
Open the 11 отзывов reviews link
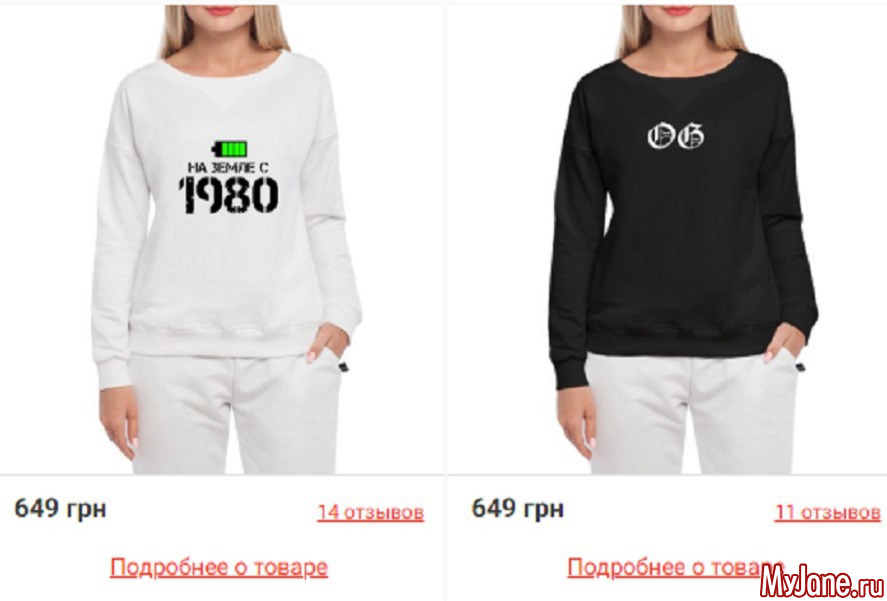pyautogui.click(x=828, y=512)
